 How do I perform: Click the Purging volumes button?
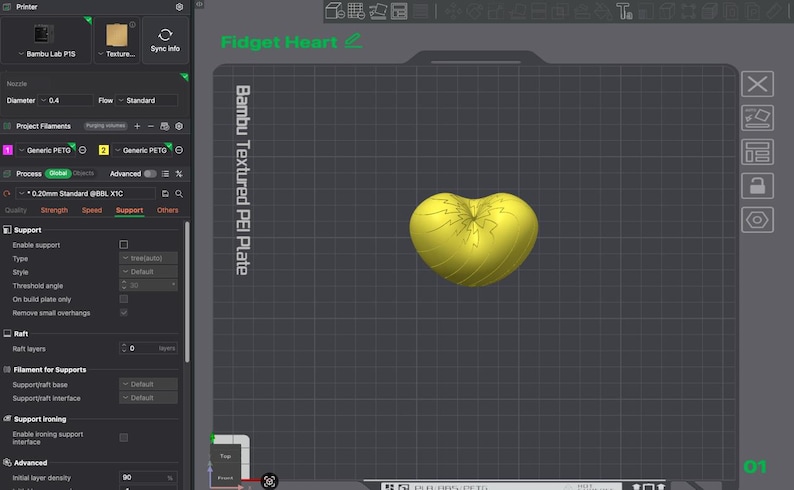point(105,126)
